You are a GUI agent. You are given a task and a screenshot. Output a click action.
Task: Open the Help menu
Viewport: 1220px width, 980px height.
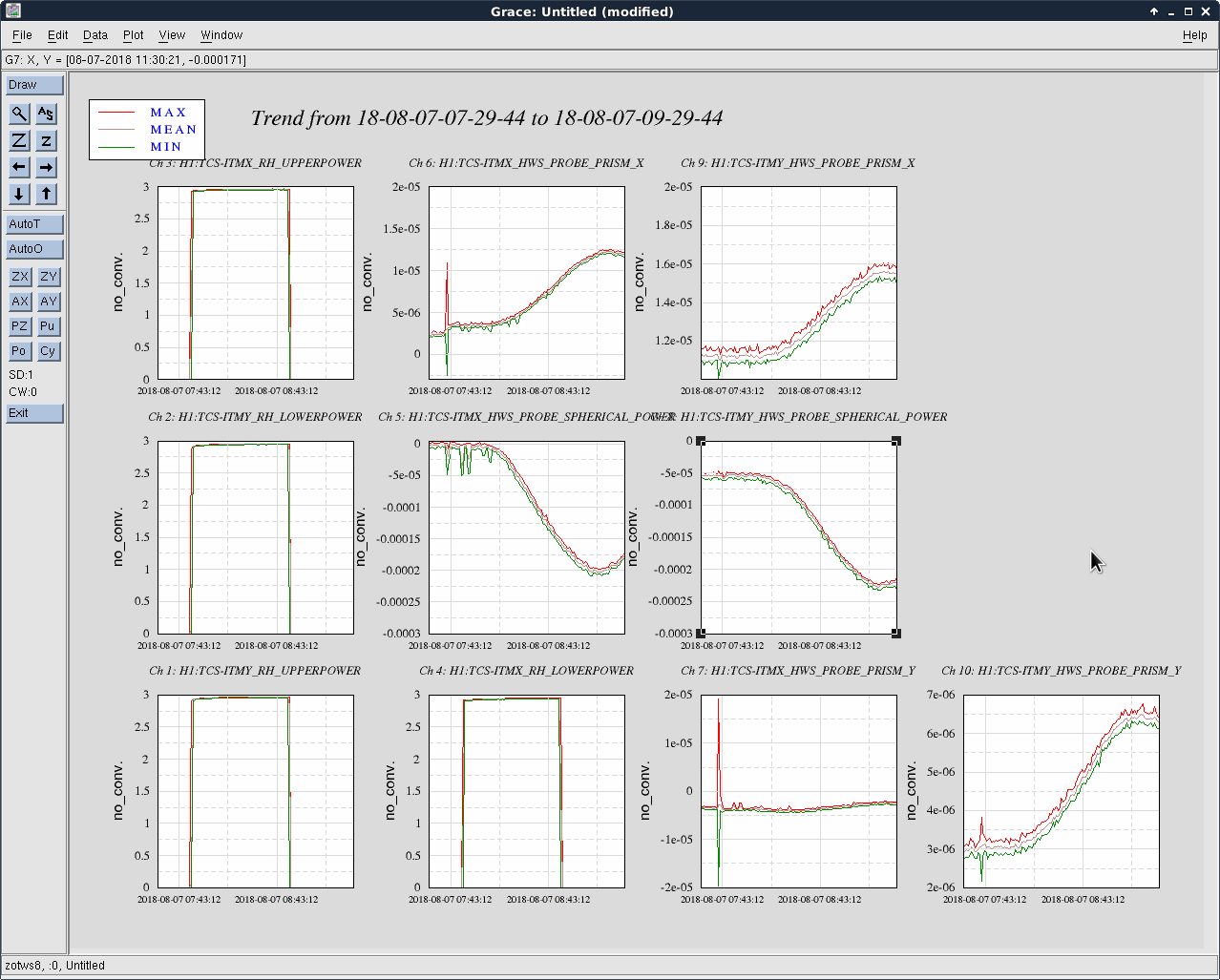(x=1194, y=35)
